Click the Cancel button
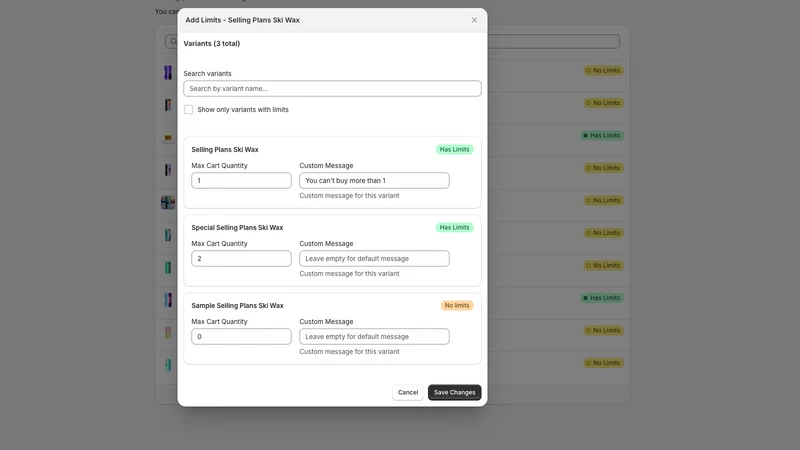This screenshot has height=450, width=800. (408, 392)
